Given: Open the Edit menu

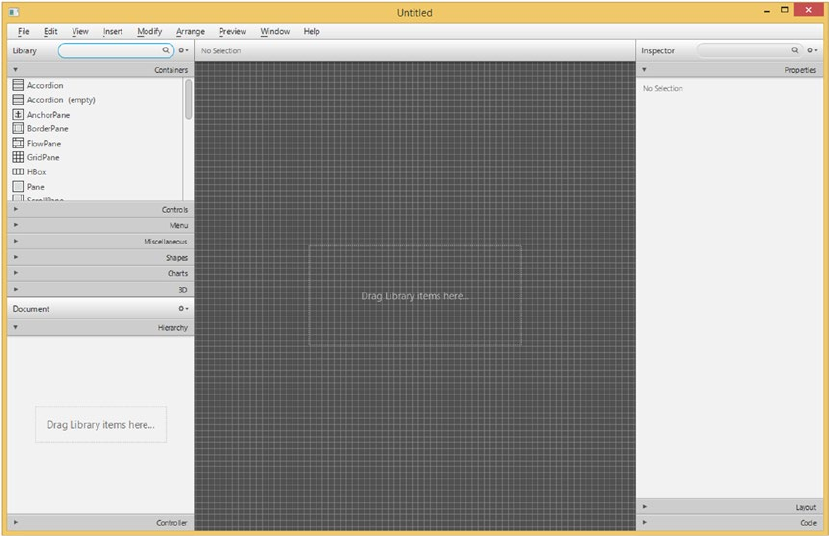Looking at the screenshot, I should tap(51, 31).
